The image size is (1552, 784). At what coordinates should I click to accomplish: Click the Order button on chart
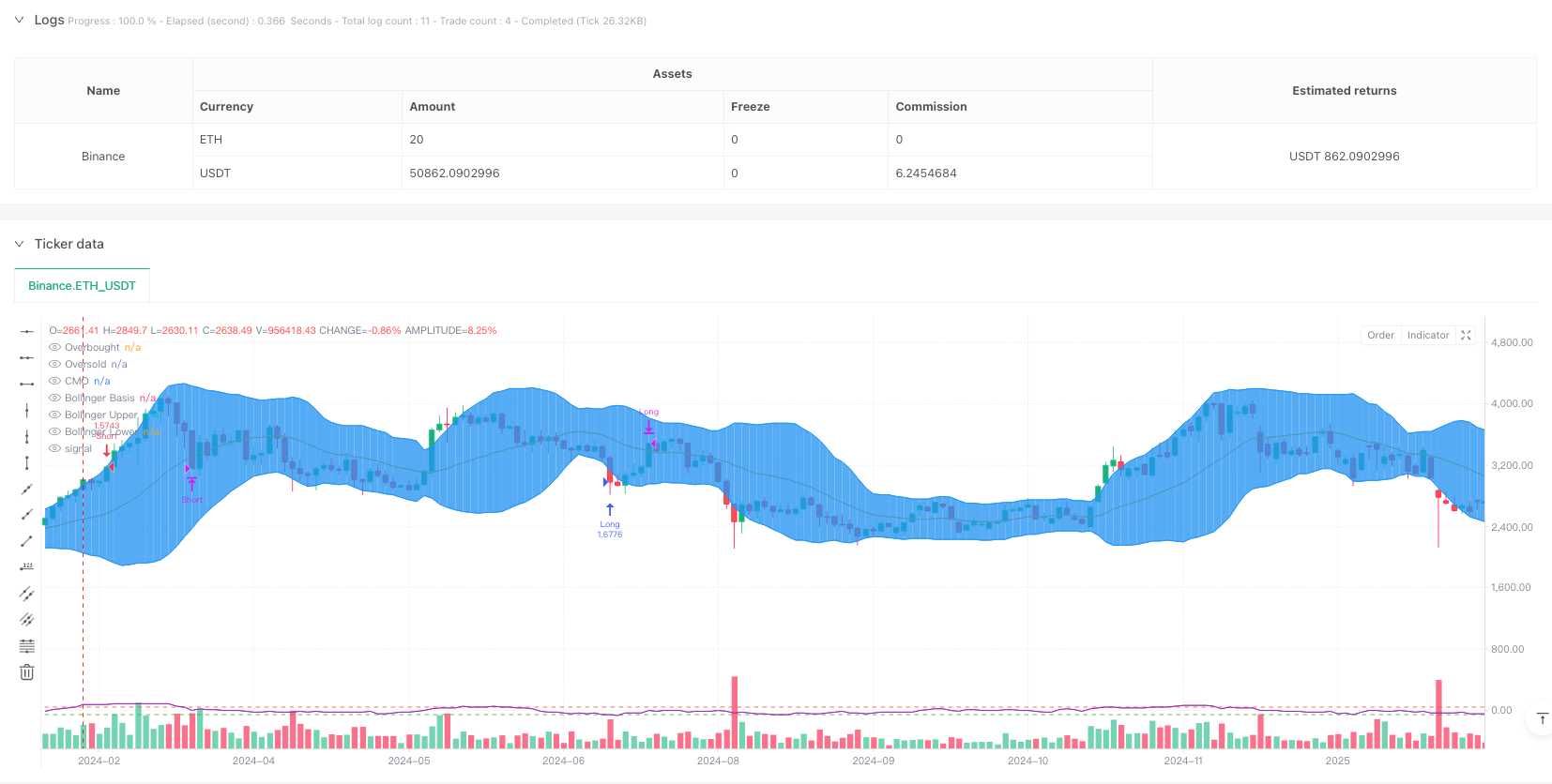[x=1380, y=336]
